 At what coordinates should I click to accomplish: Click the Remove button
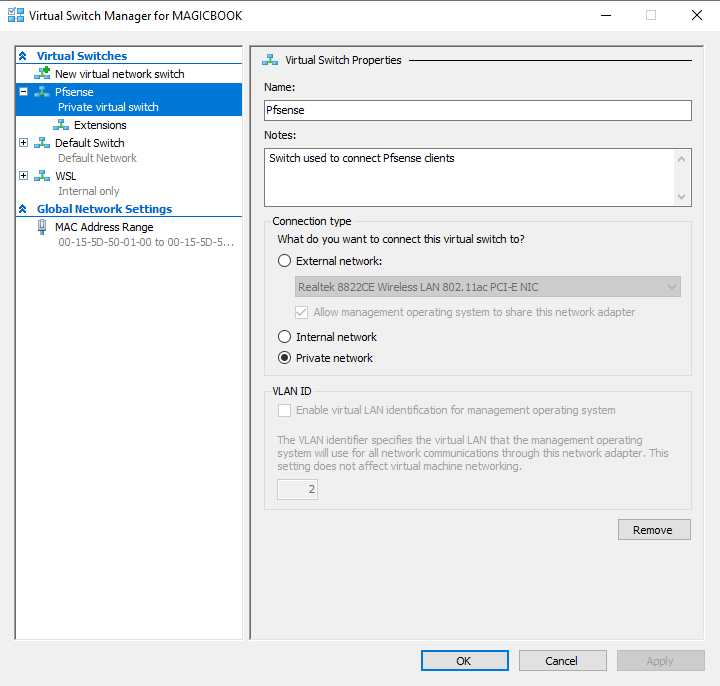(x=654, y=530)
